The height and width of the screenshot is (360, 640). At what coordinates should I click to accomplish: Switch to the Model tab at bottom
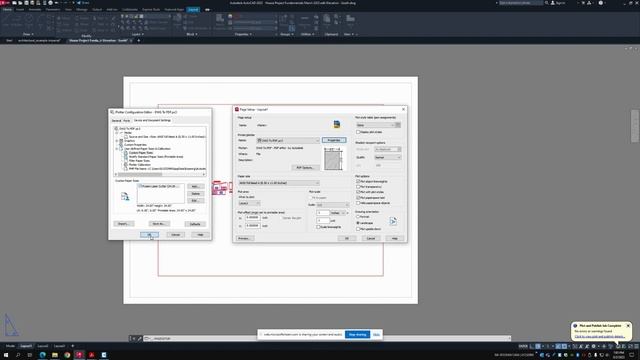[10, 346]
